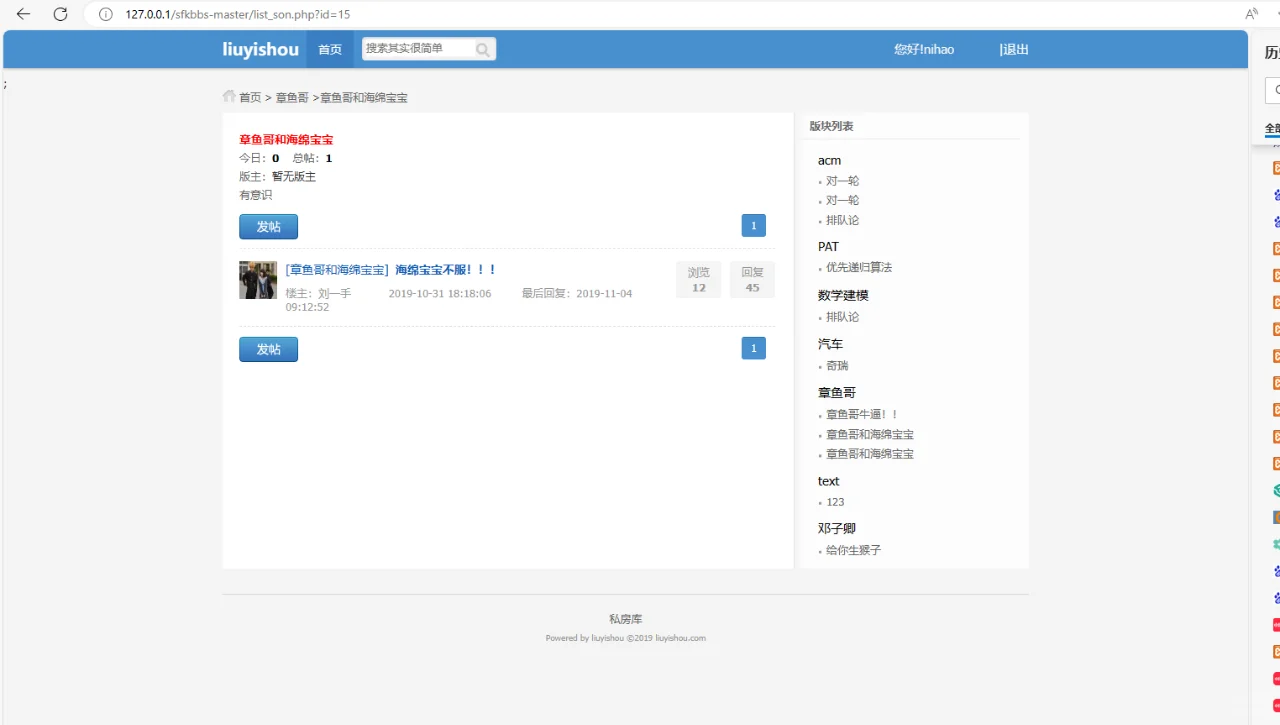Select the 首页 tab in the navigation bar
Viewport: 1280px width, 725px height.
point(330,49)
